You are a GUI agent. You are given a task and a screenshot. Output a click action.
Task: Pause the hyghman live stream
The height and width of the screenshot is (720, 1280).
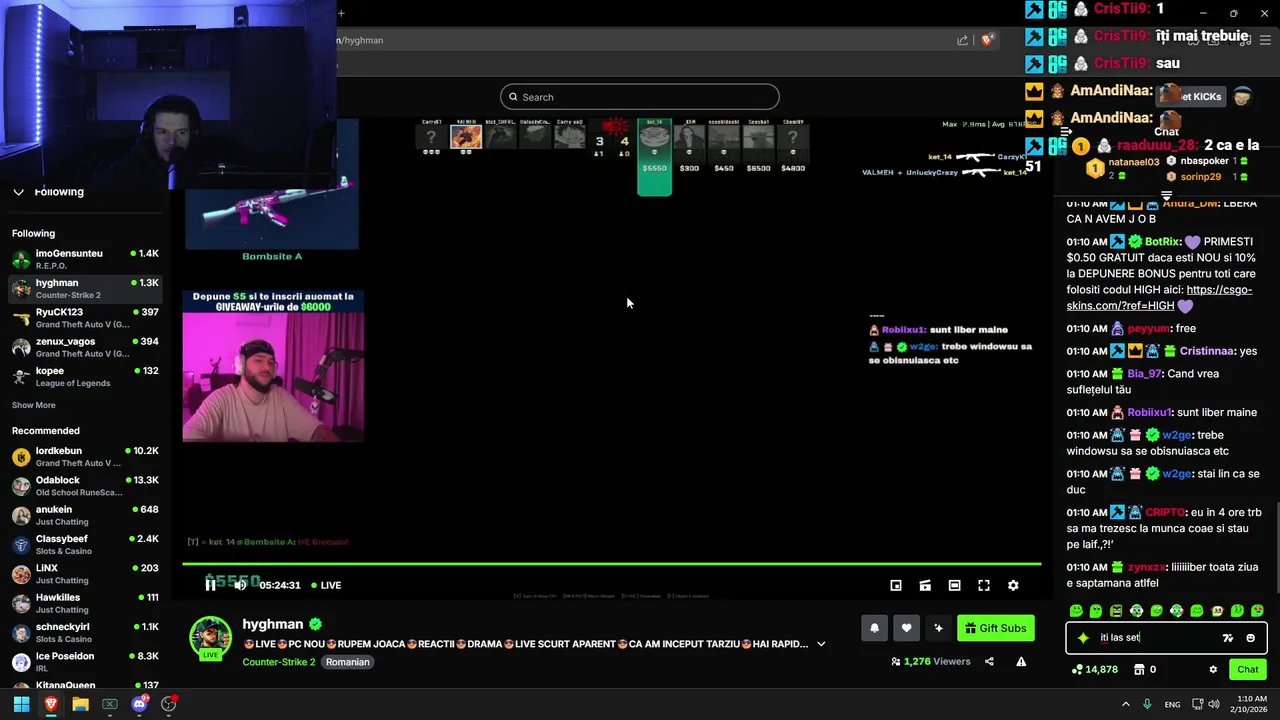click(x=210, y=585)
